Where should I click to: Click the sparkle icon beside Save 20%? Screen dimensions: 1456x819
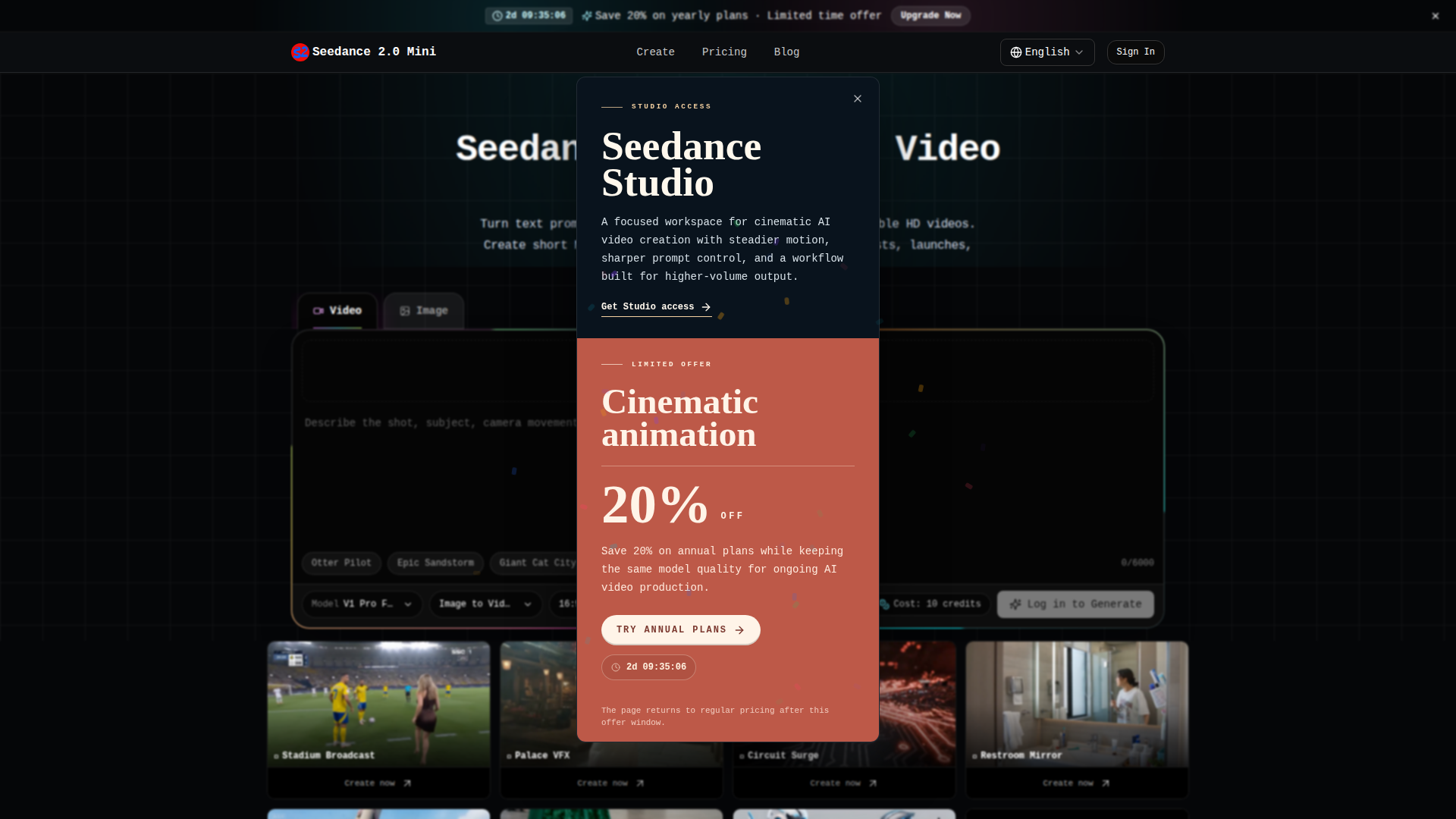587,16
